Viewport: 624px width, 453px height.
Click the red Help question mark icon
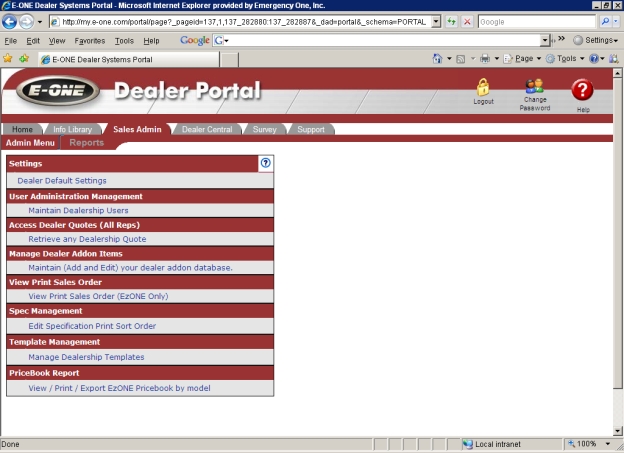click(582, 90)
